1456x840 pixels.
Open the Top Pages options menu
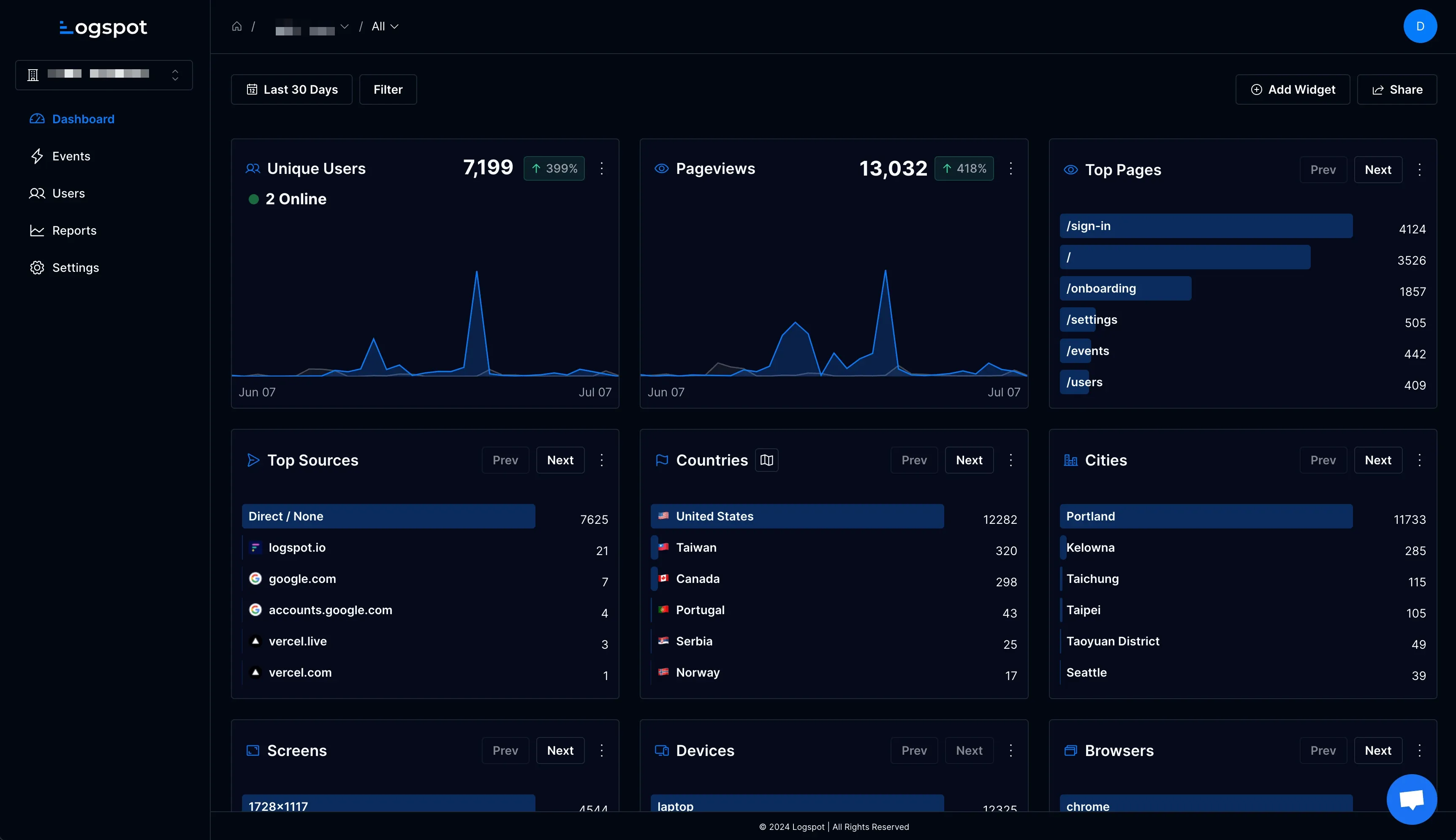tap(1421, 169)
